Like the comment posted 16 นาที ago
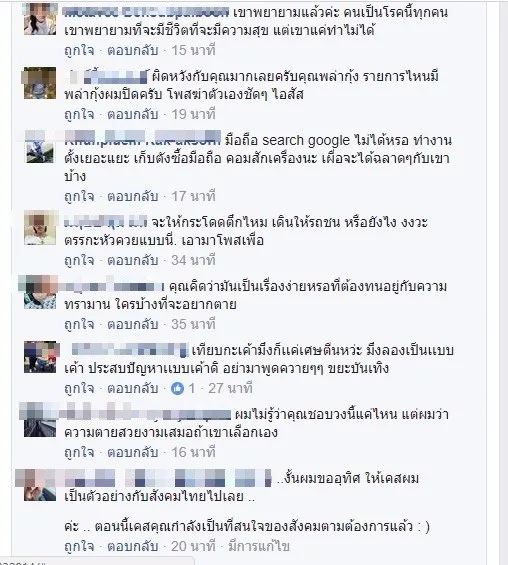 click(x=79, y=452)
